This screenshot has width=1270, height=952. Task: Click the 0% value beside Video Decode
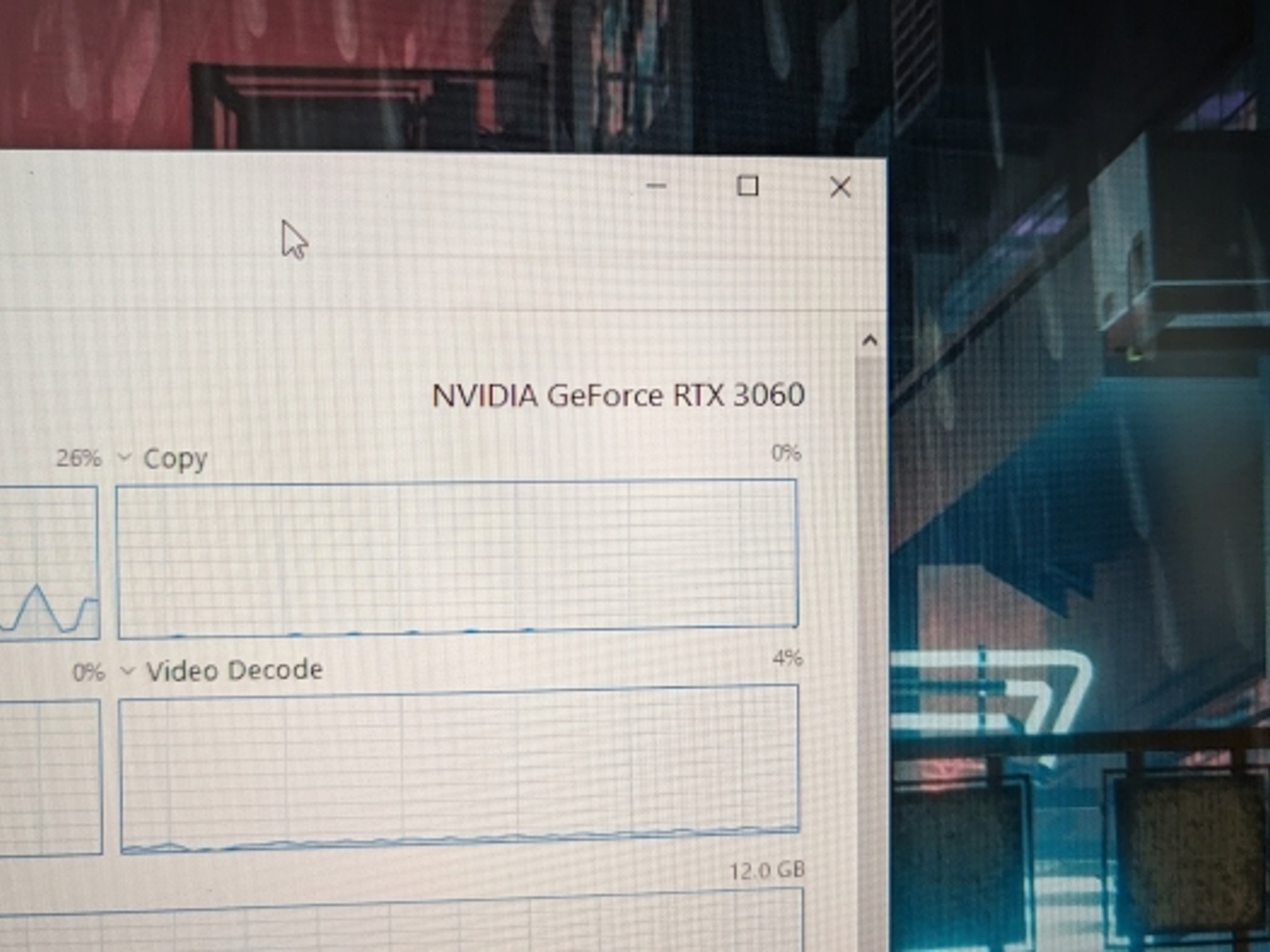89,672
